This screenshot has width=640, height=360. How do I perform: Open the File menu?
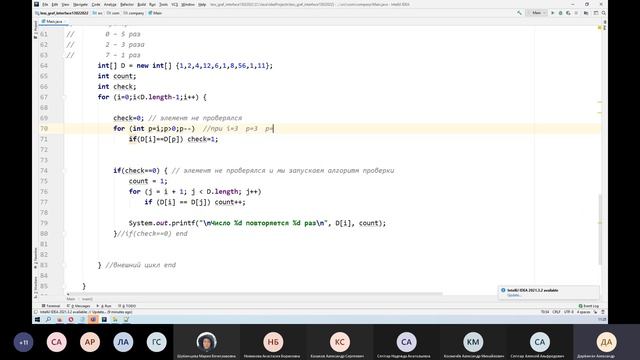click(x=45, y=4)
